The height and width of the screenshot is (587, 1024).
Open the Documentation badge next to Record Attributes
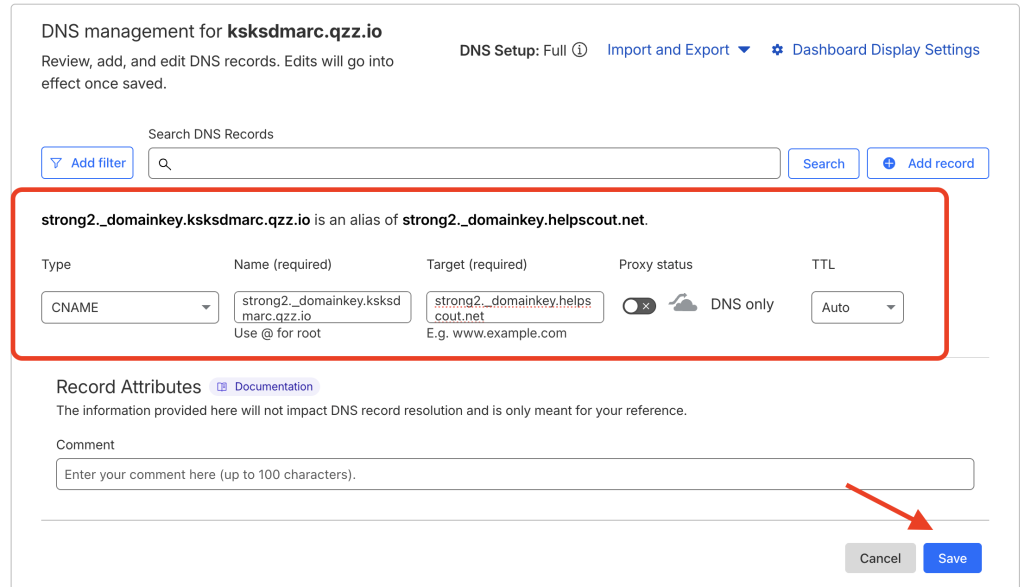click(x=265, y=387)
